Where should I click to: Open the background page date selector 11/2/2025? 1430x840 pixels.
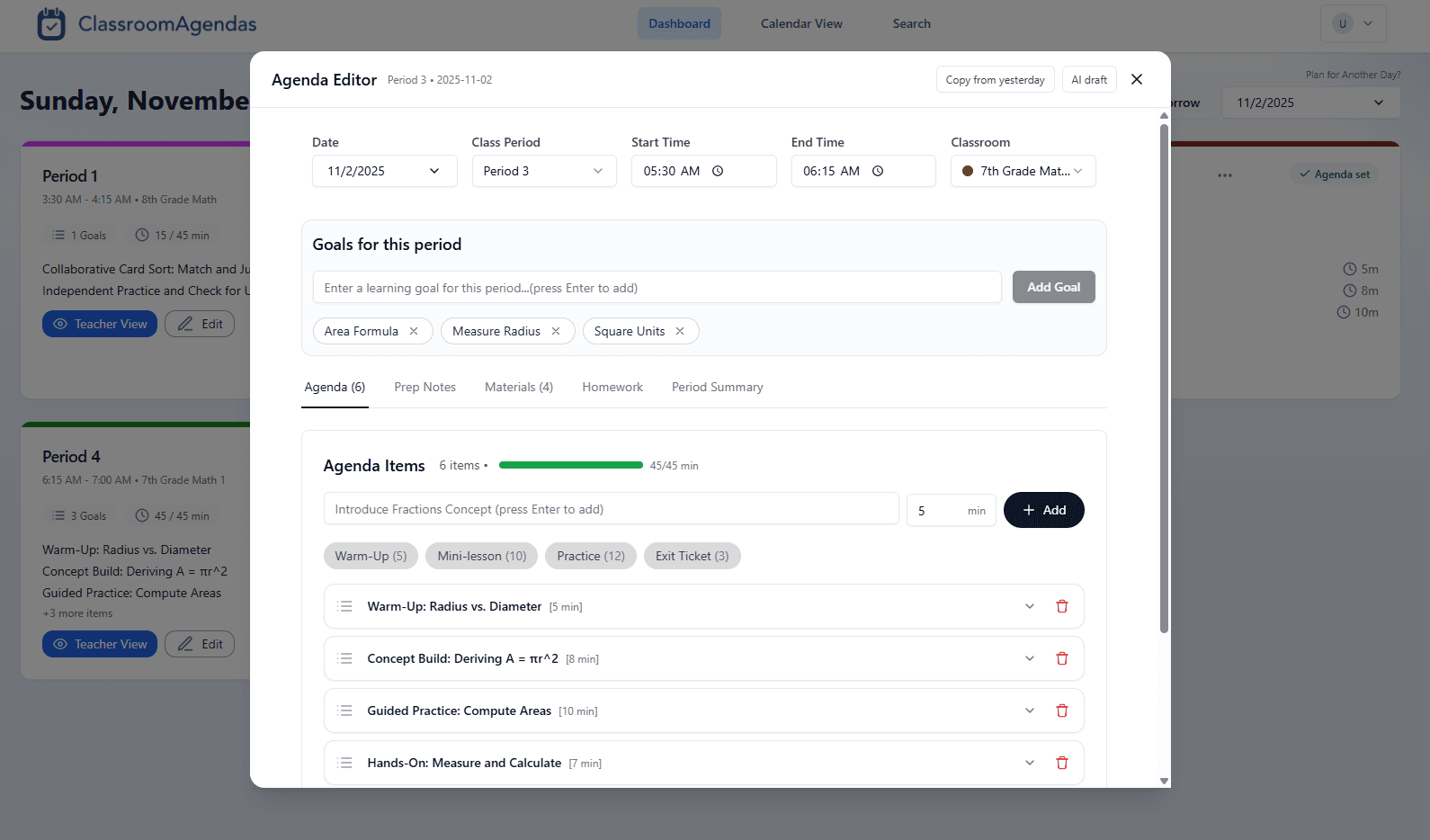coord(1310,103)
